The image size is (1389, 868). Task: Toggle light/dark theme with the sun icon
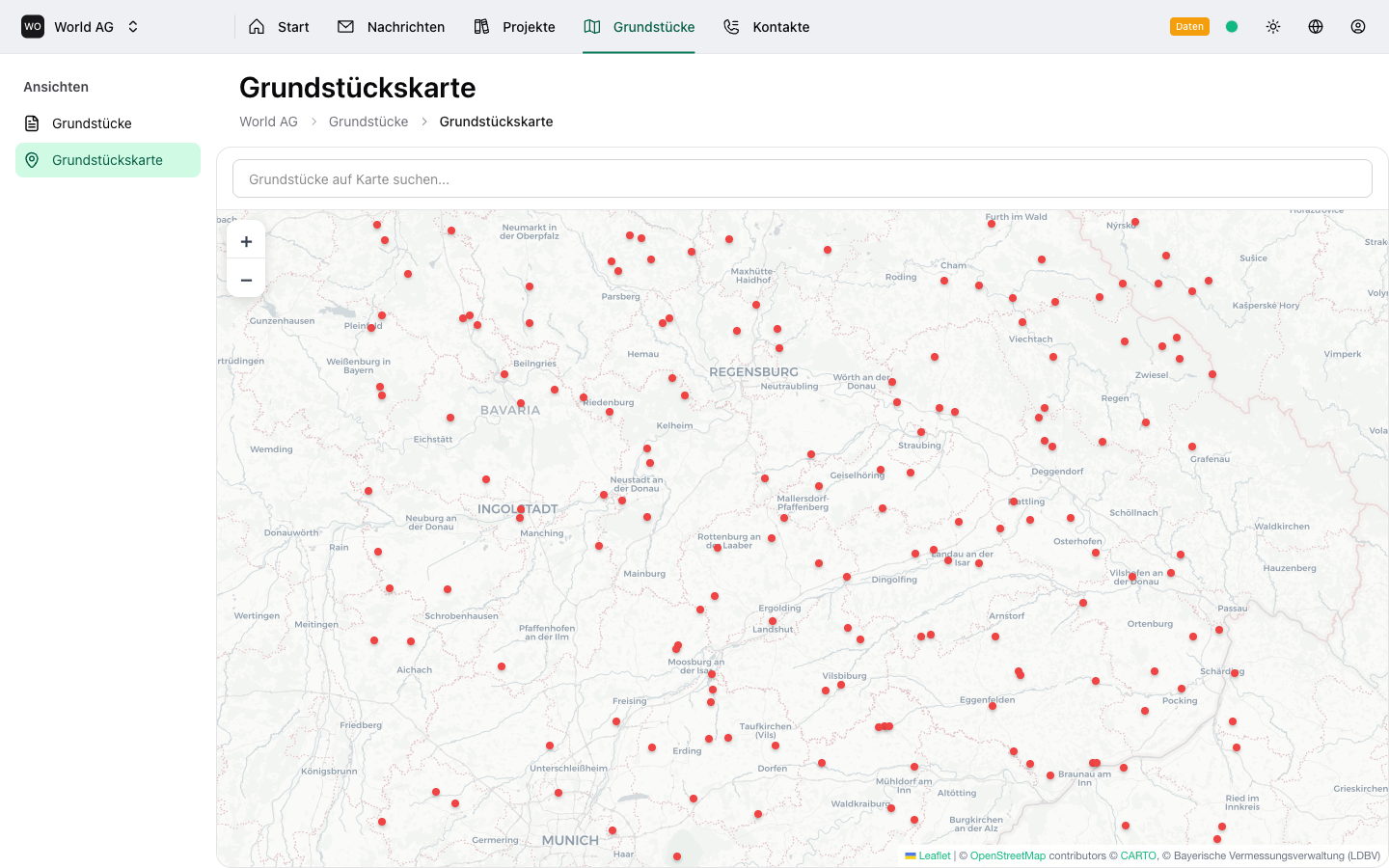coord(1273,26)
